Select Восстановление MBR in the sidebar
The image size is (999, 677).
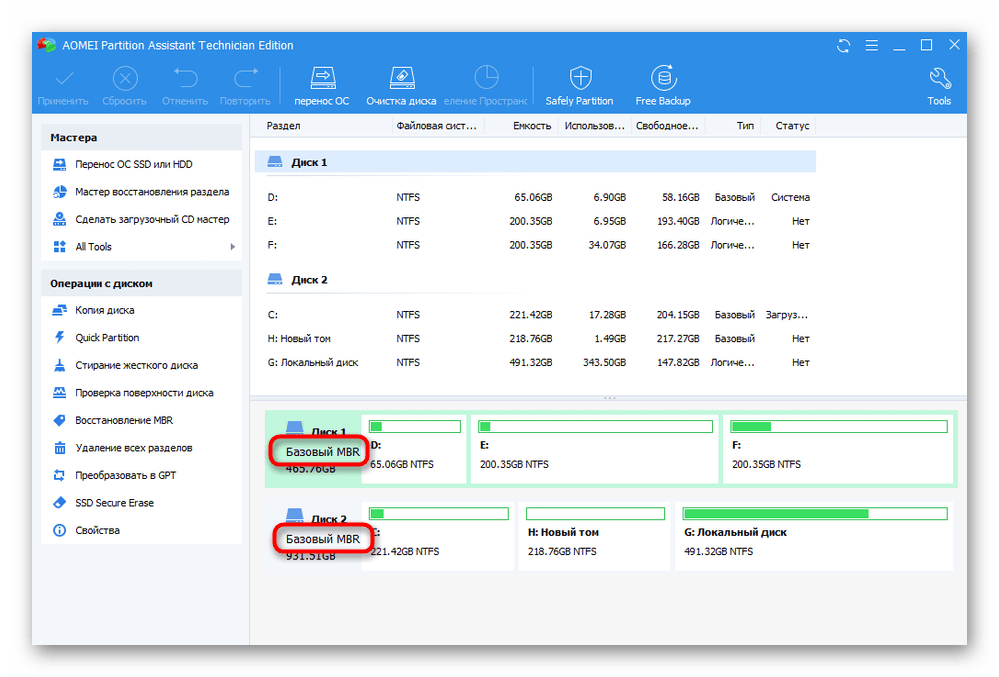(x=125, y=421)
